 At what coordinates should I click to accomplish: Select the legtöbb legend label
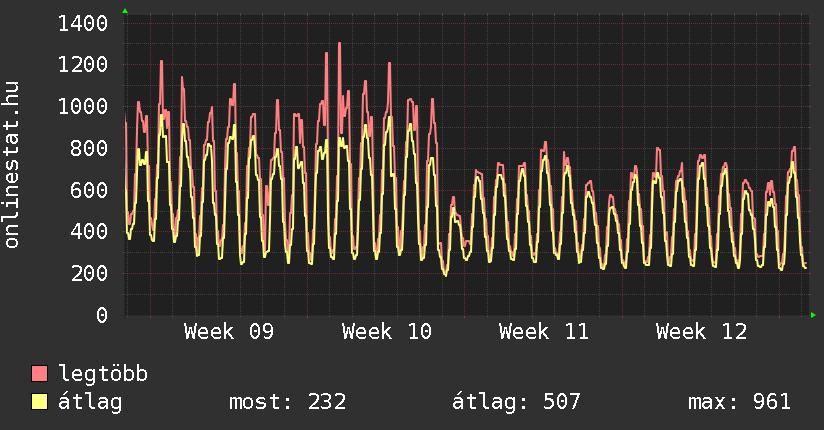[103, 374]
